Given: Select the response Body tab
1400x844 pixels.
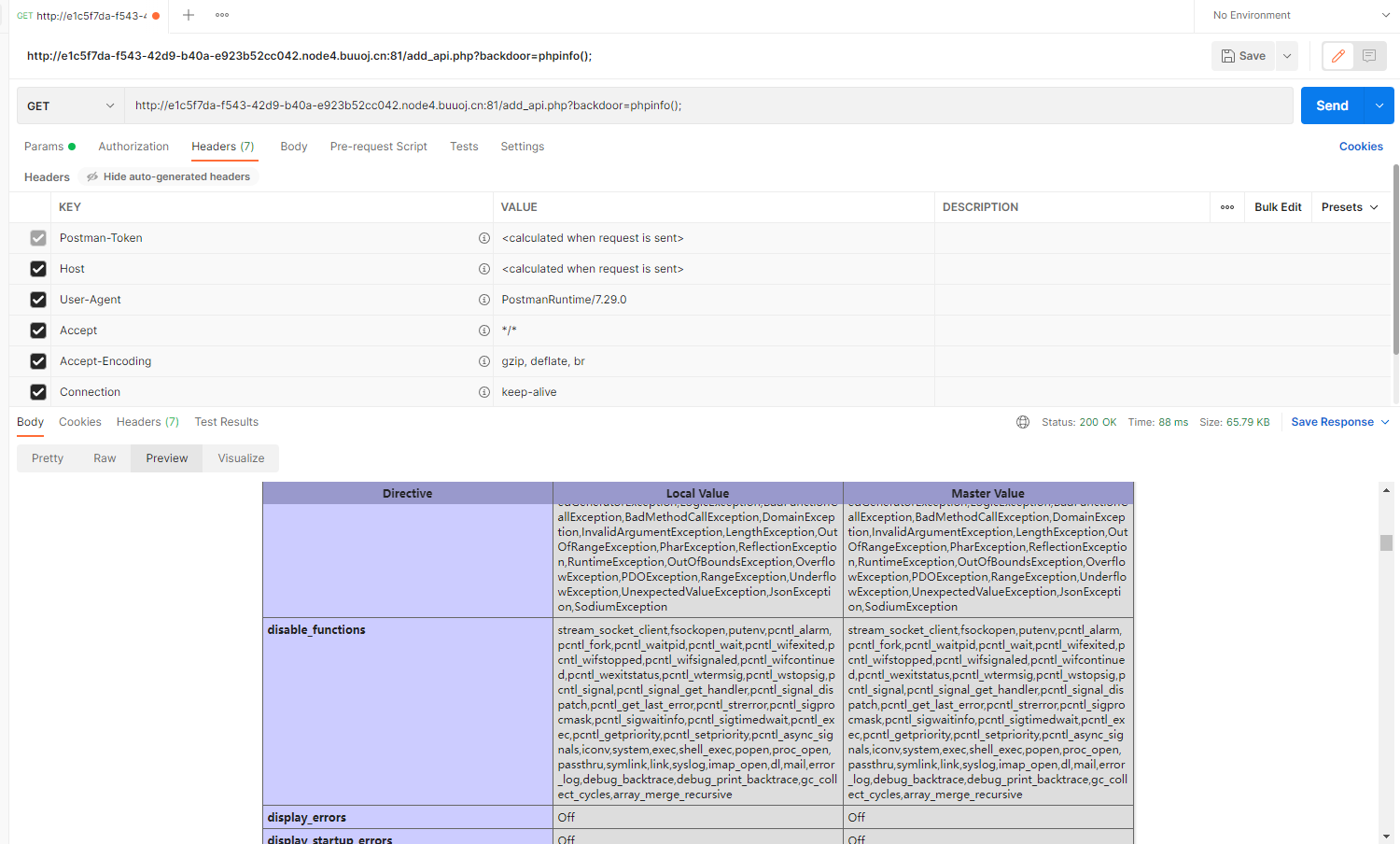Looking at the screenshot, I should 30,422.
